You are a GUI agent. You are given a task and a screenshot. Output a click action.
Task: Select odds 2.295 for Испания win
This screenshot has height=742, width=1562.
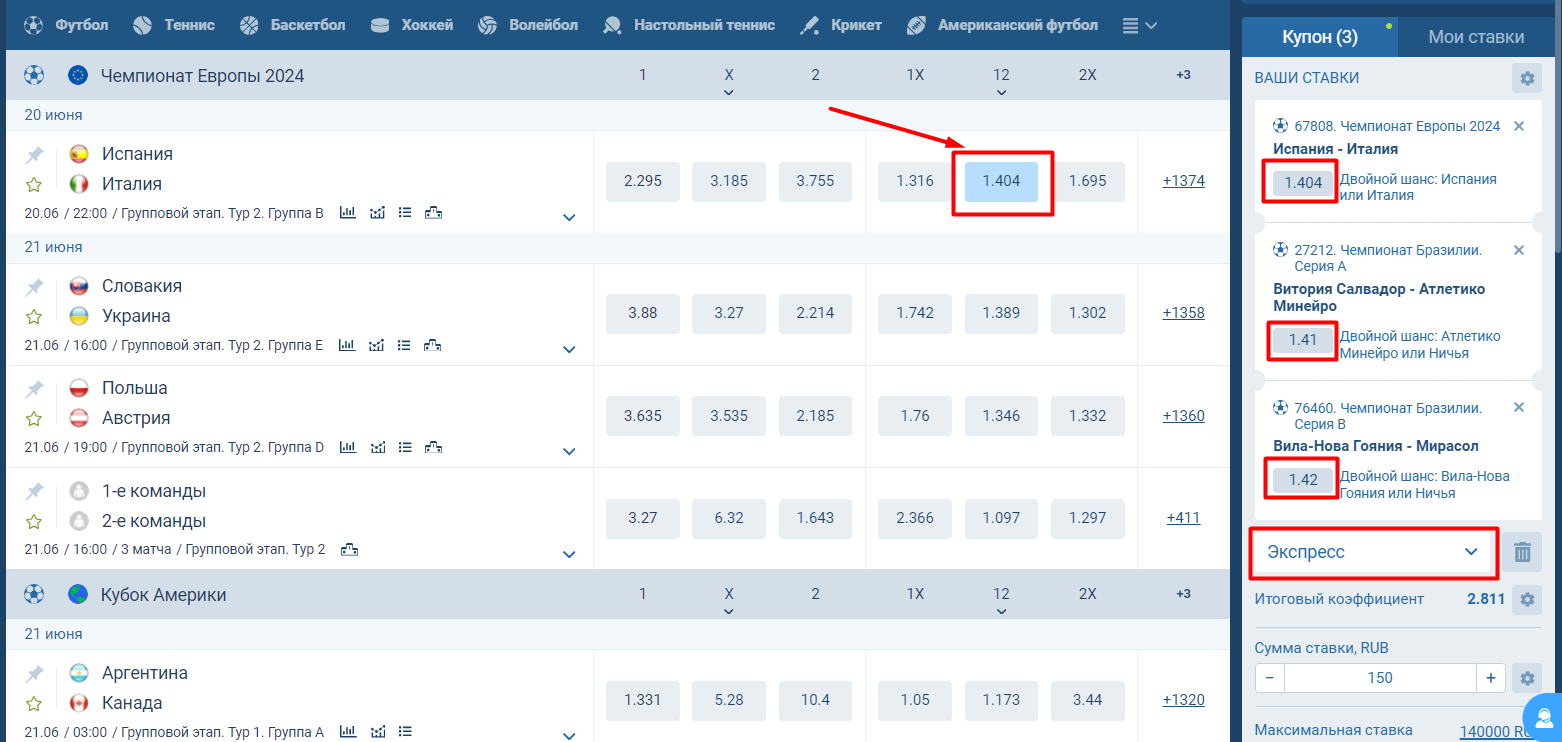[642, 181]
